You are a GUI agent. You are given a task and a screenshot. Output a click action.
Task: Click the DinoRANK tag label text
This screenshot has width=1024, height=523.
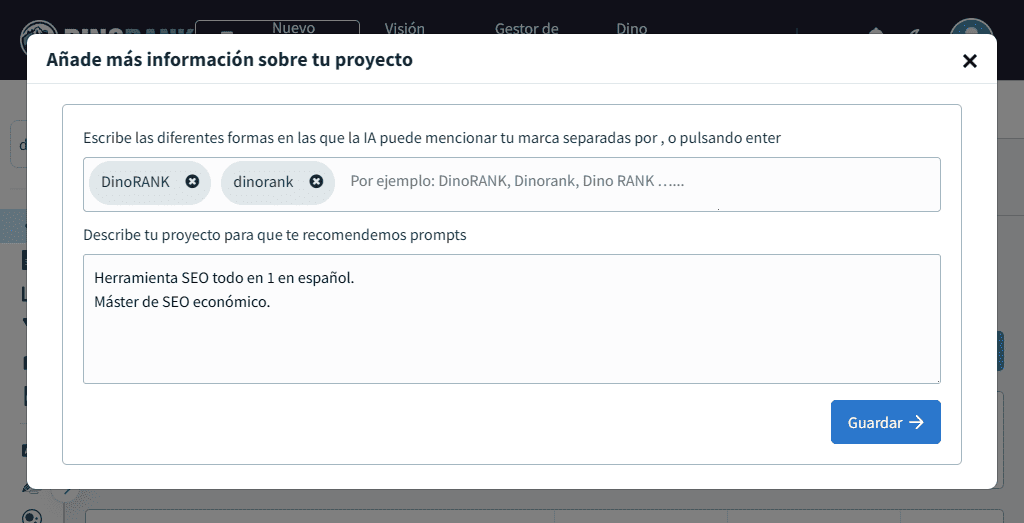pos(135,182)
